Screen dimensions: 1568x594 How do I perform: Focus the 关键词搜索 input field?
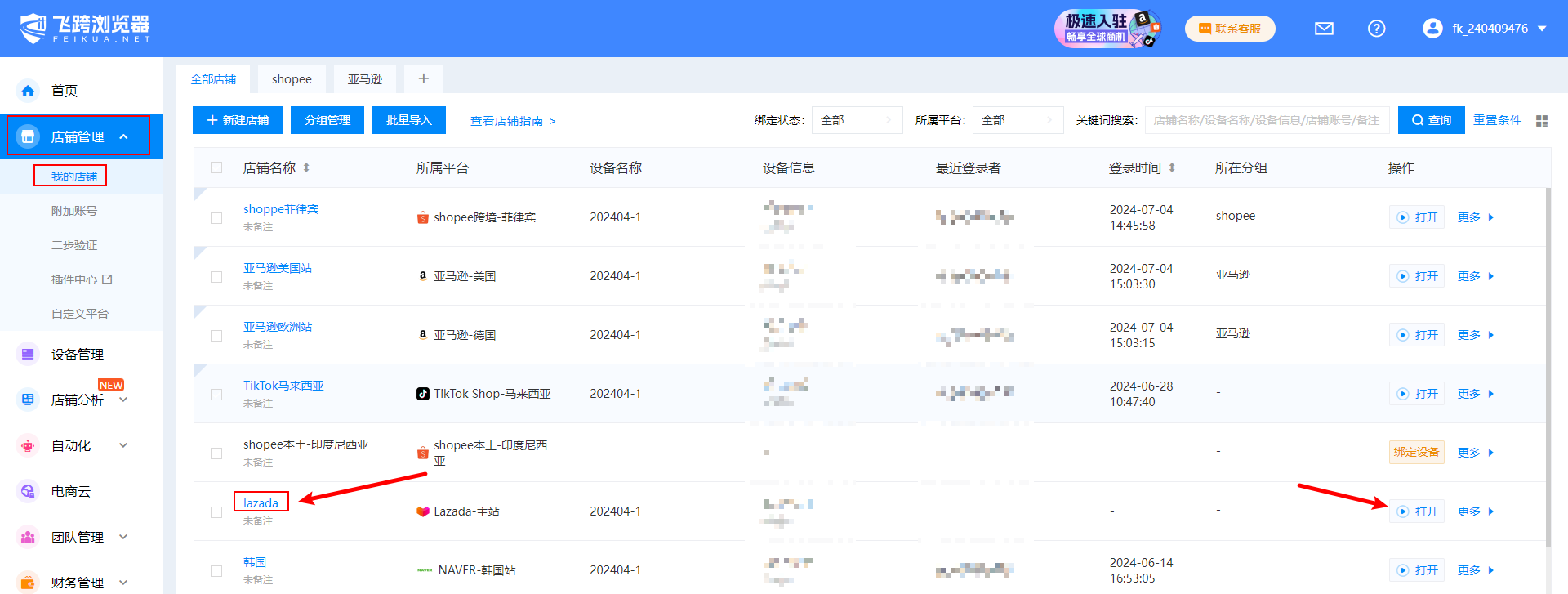pos(1266,120)
